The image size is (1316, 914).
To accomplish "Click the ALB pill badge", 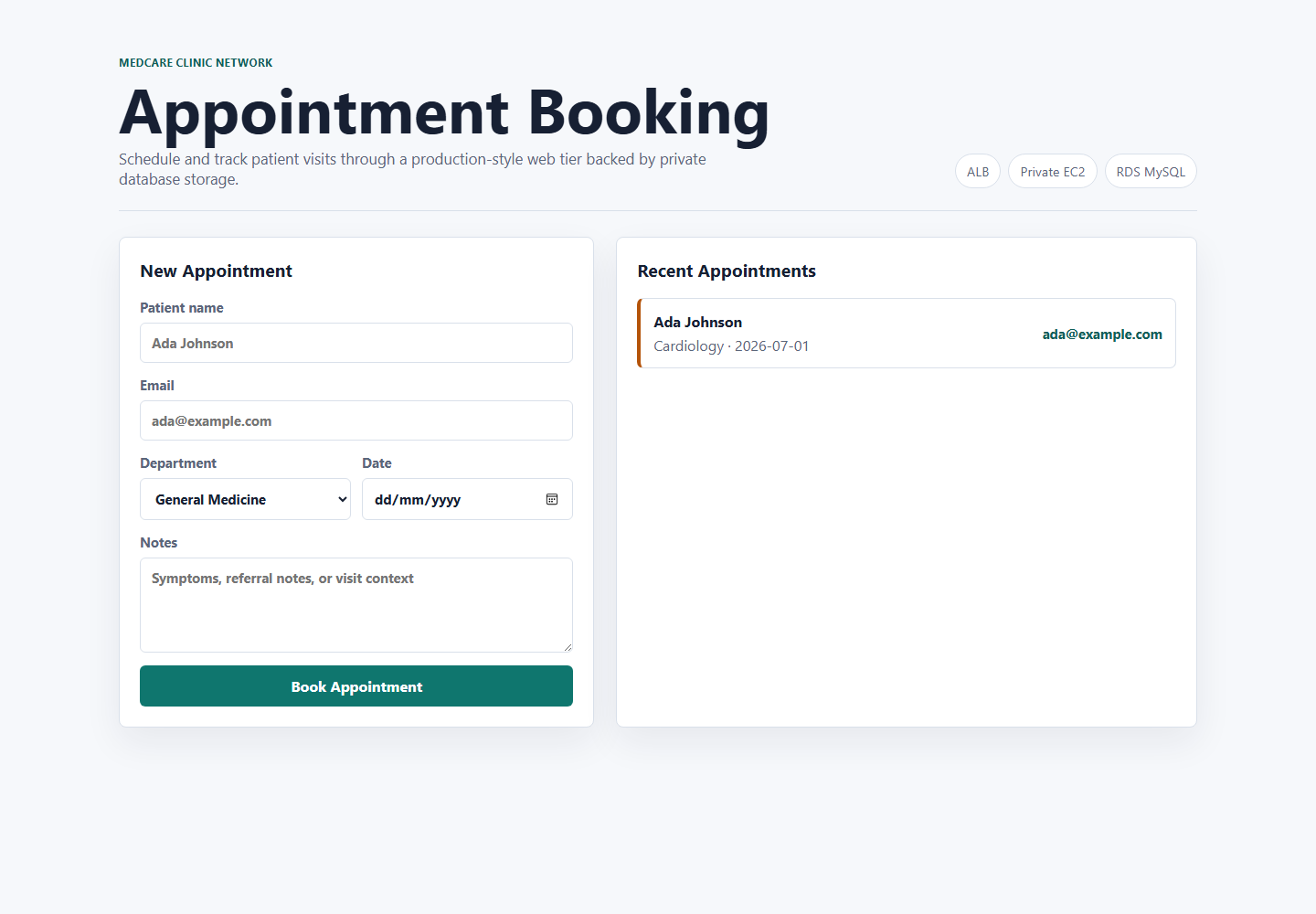I will pyautogui.click(x=978, y=172).
